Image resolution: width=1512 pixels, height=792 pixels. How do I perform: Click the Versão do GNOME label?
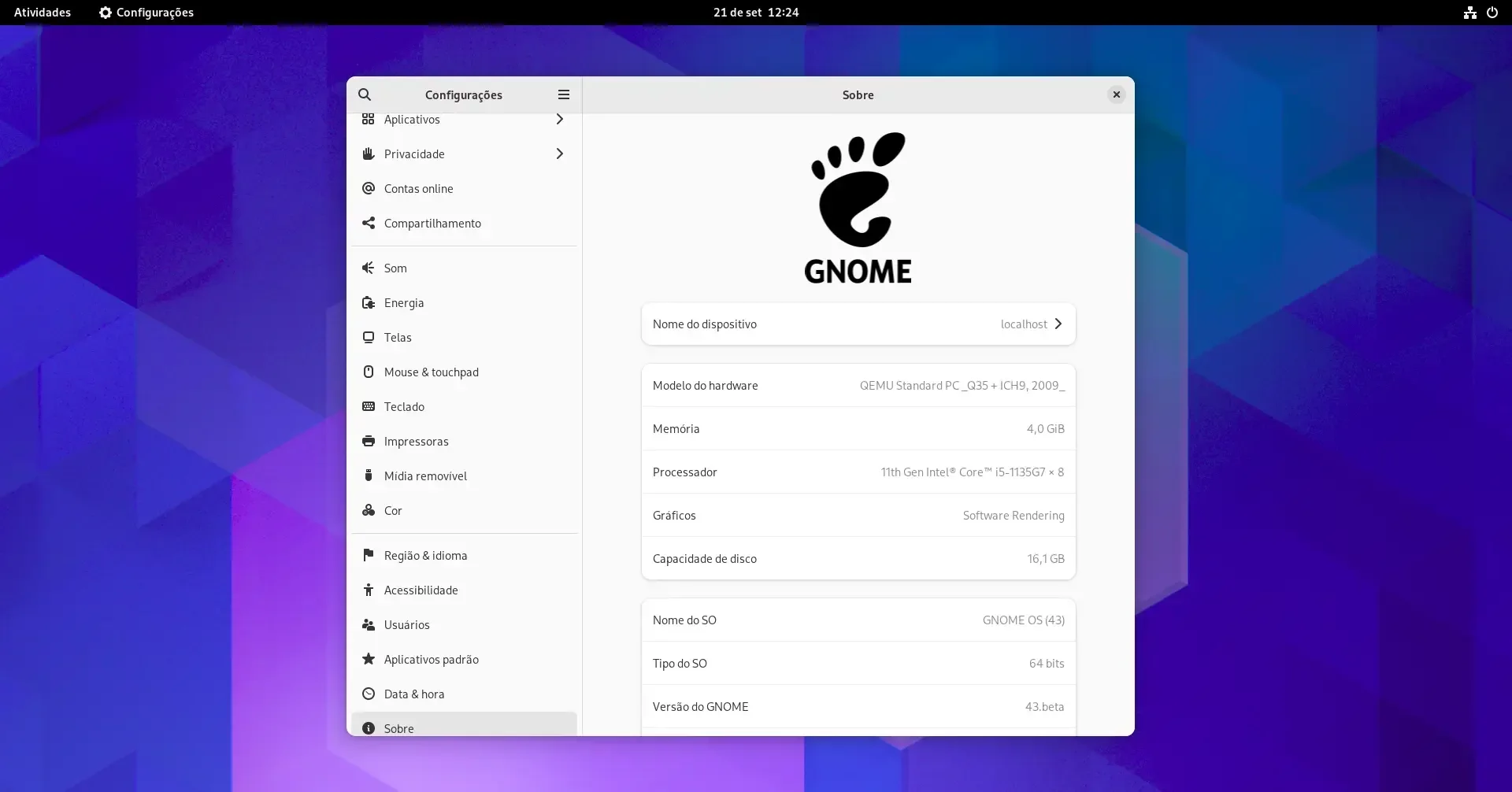coord(701,707)
